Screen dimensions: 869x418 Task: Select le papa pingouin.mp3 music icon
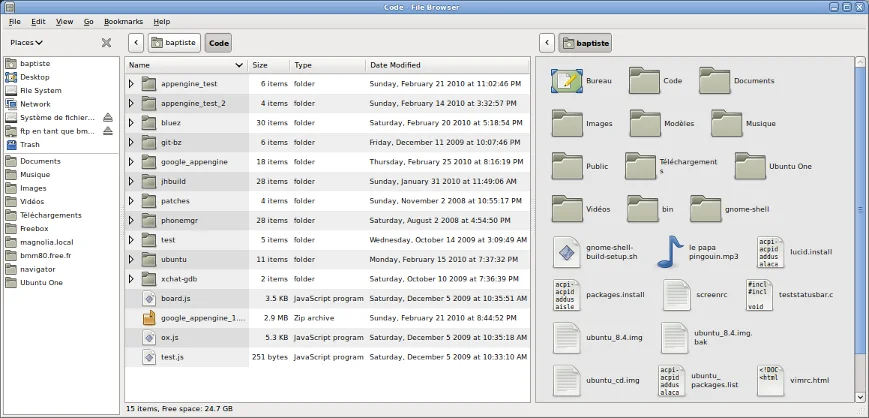click(670, 249)
